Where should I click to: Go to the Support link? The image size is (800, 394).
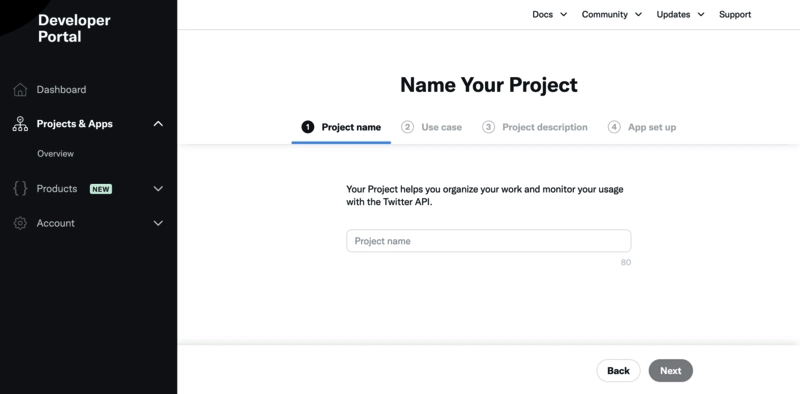point(735,14)
